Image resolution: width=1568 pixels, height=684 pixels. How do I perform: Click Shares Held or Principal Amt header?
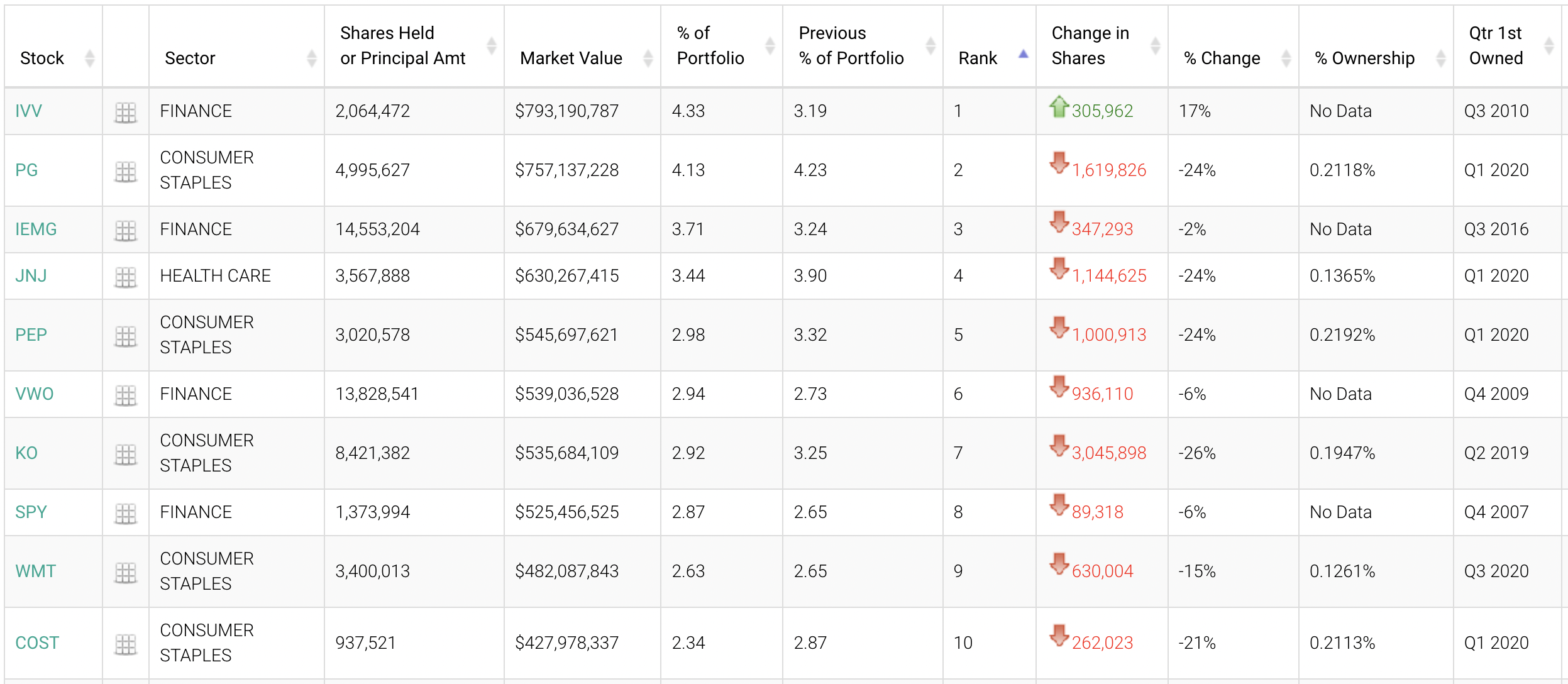[x=402, y=45]
